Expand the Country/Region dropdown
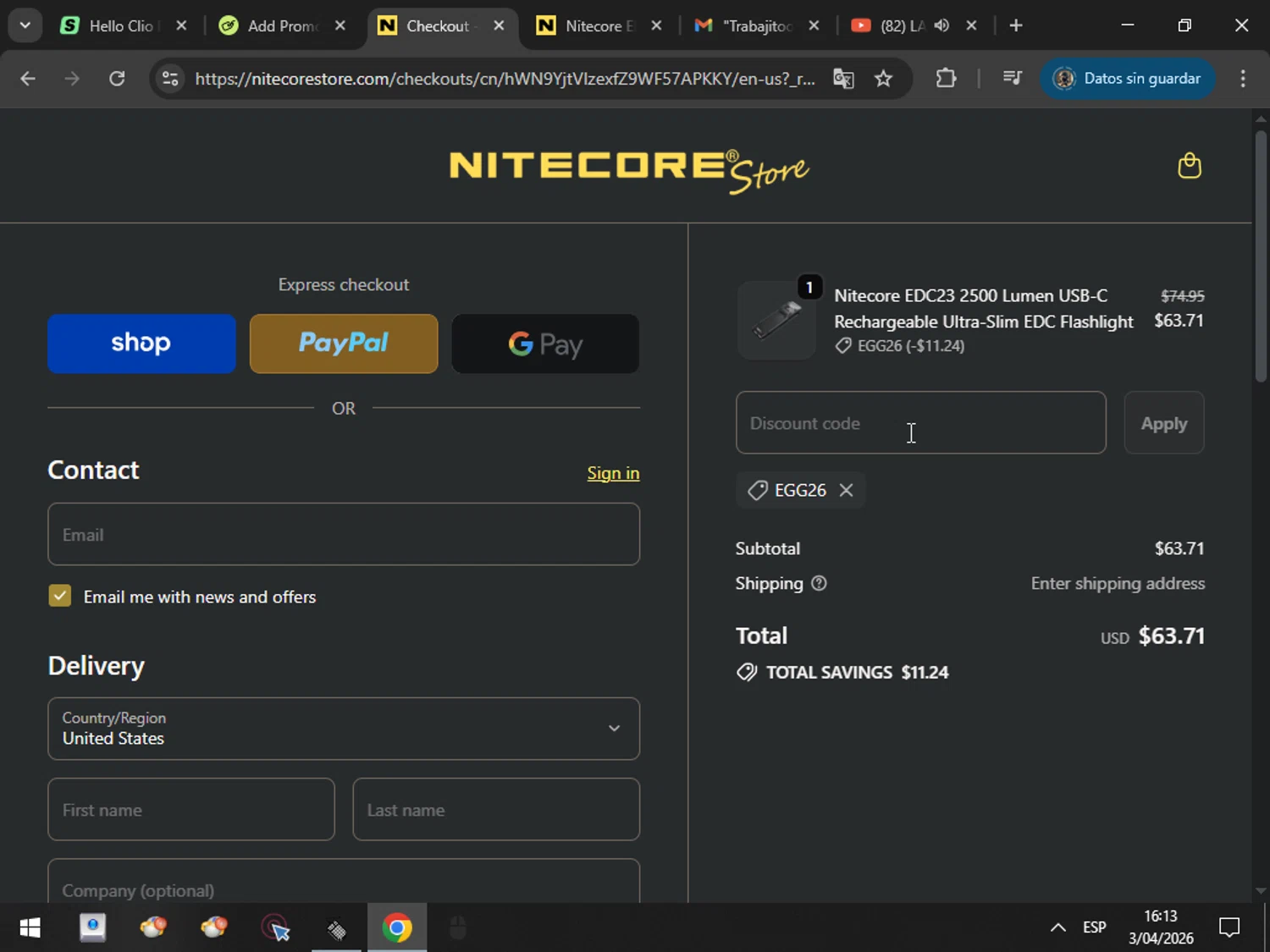1270x952 pixels. tap(344, 729)
